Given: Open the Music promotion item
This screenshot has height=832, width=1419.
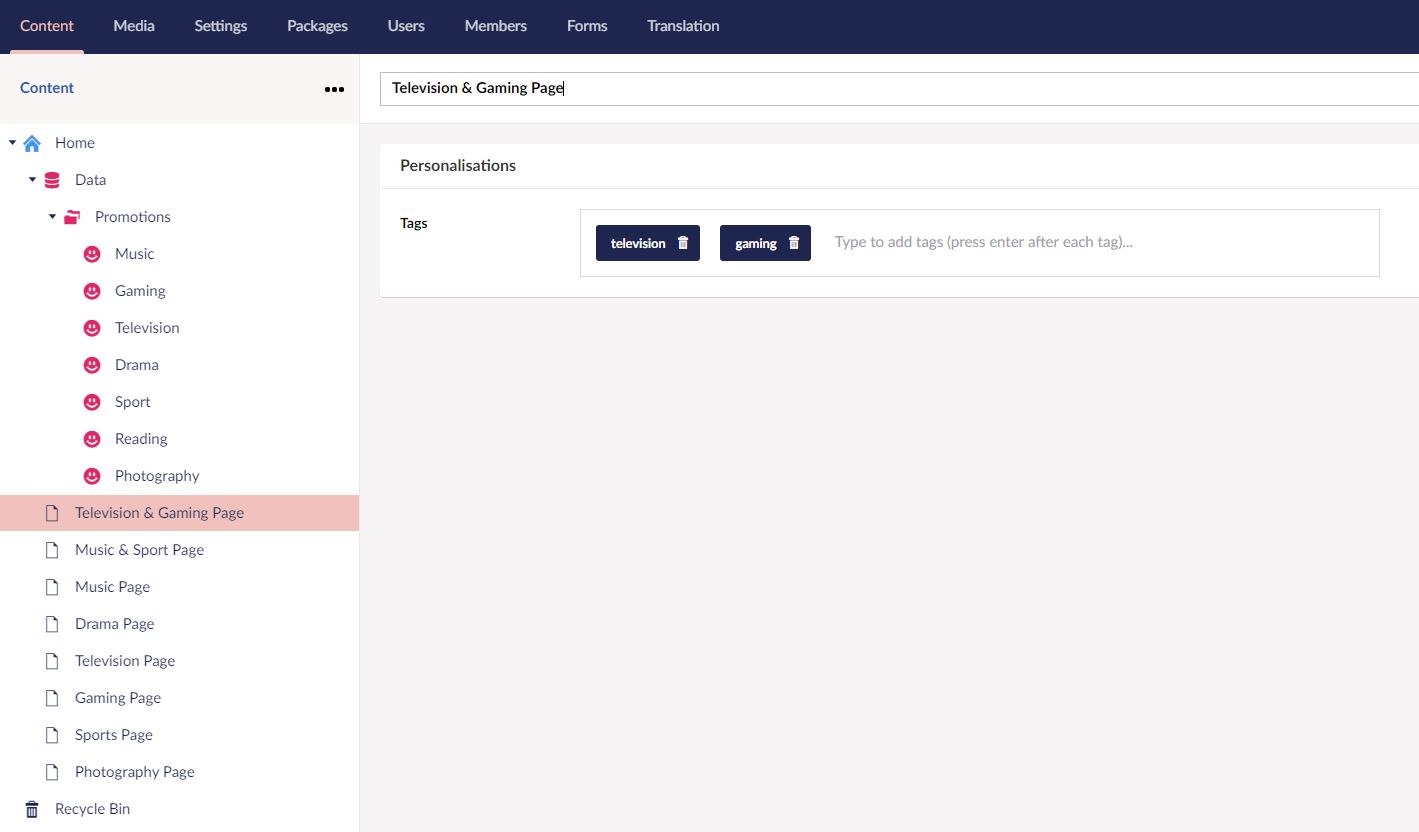Looking at the screenshot, I should [135, 254].
